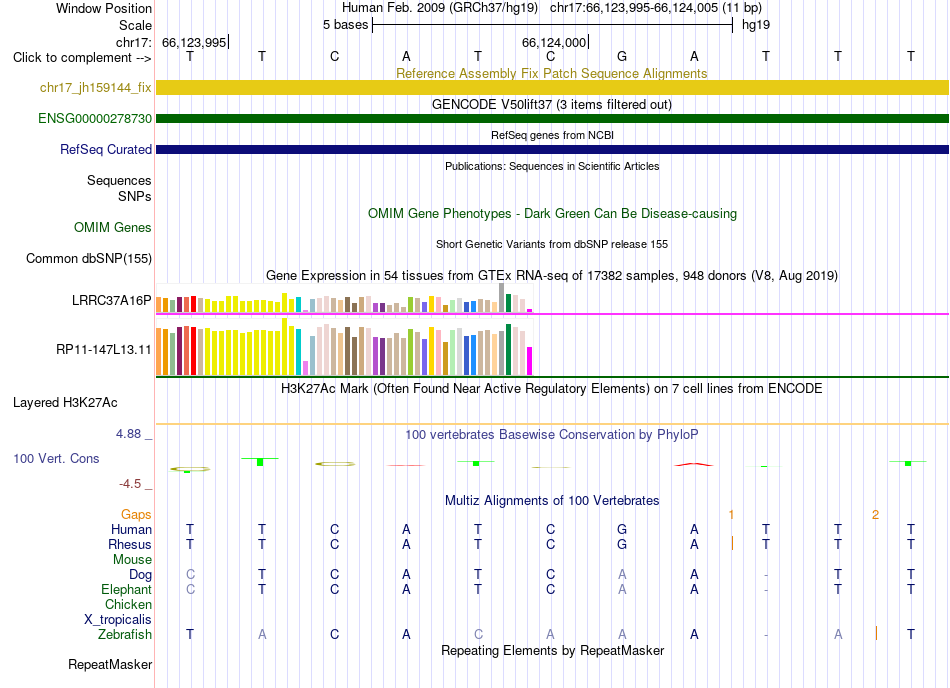950x688 pixels.
Task: Click the Layered H3K27Ac label
Action: 65,403
